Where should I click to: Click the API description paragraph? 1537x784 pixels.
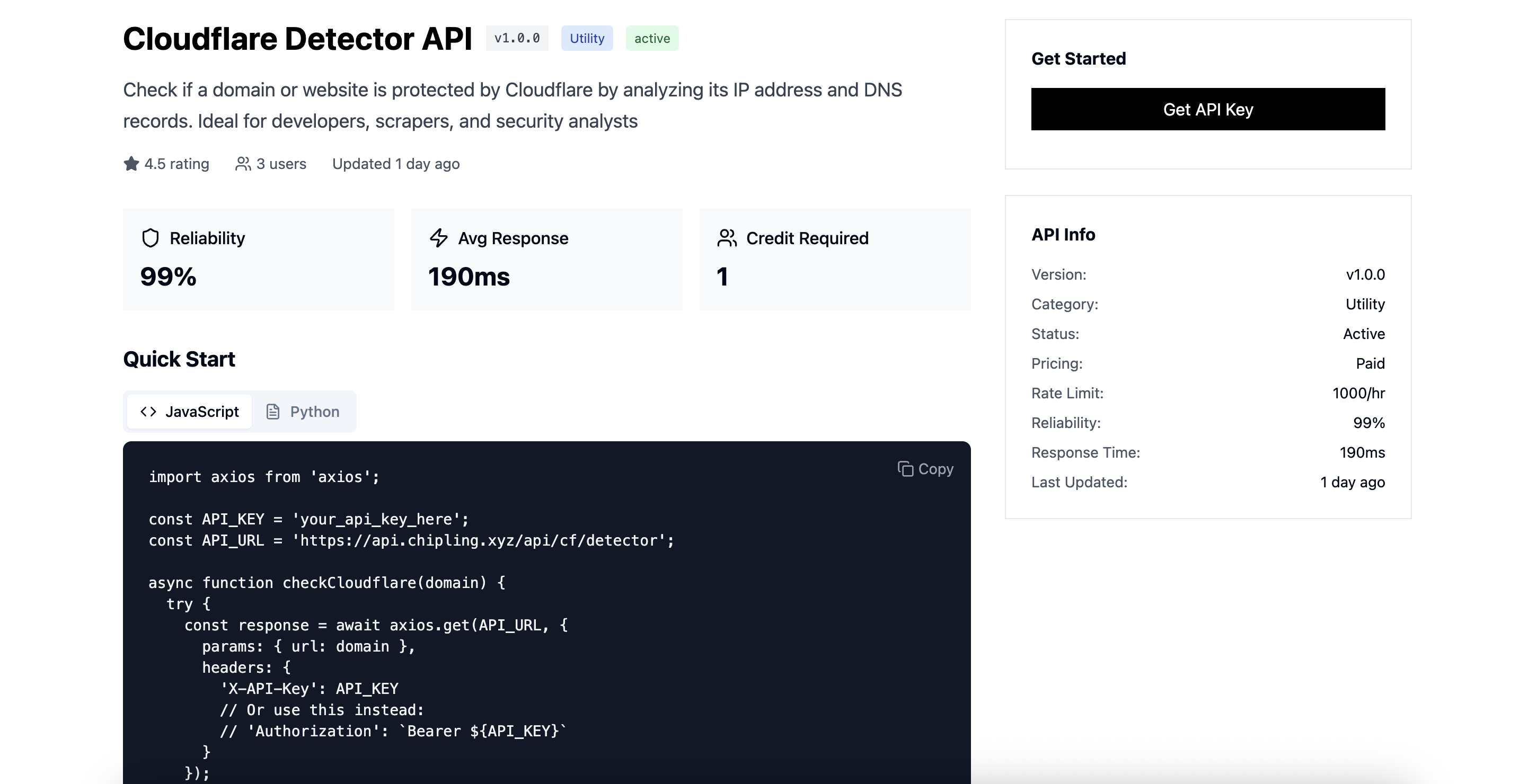tap(513, 105)
